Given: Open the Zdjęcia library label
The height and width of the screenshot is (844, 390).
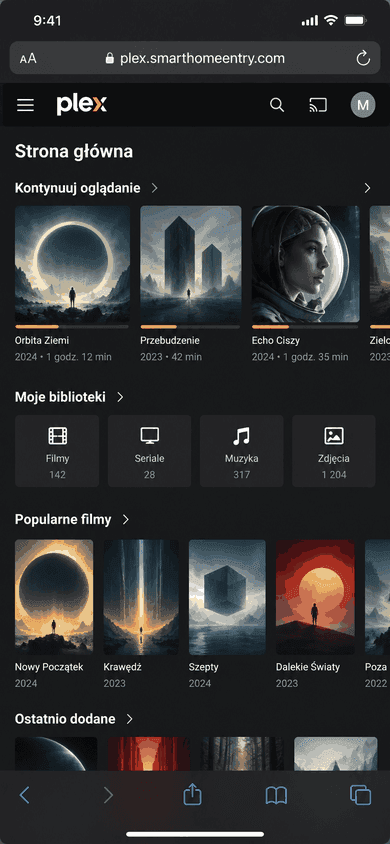Looking at the screenshot, I should [x=334, y=459].
